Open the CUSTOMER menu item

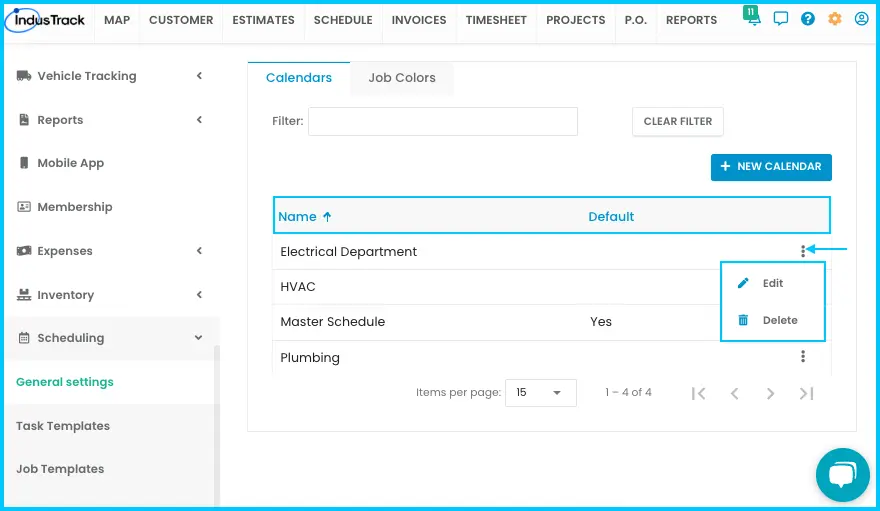click(181, 20)
